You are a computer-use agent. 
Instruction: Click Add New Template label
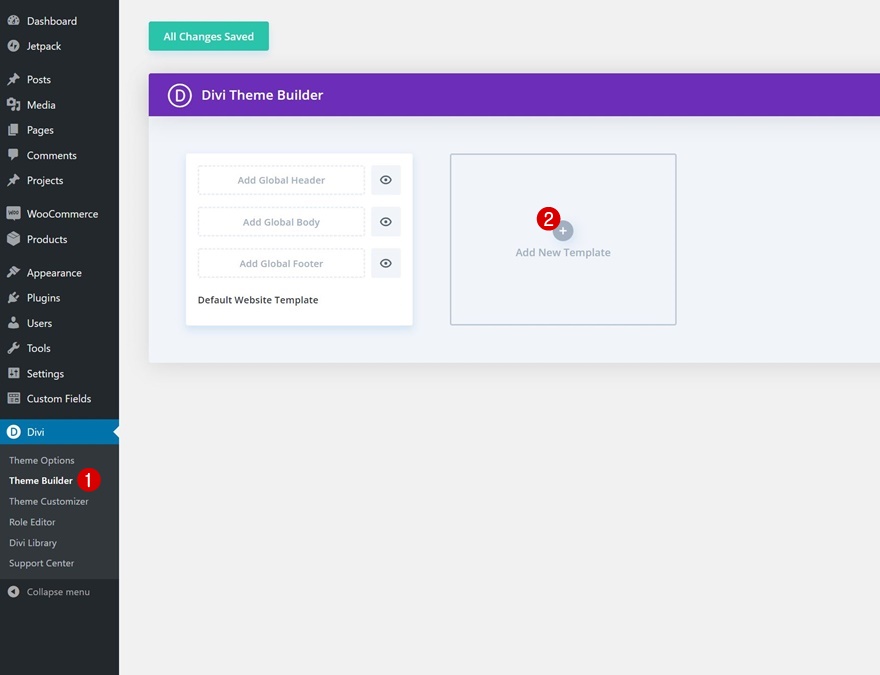(563, 252)
